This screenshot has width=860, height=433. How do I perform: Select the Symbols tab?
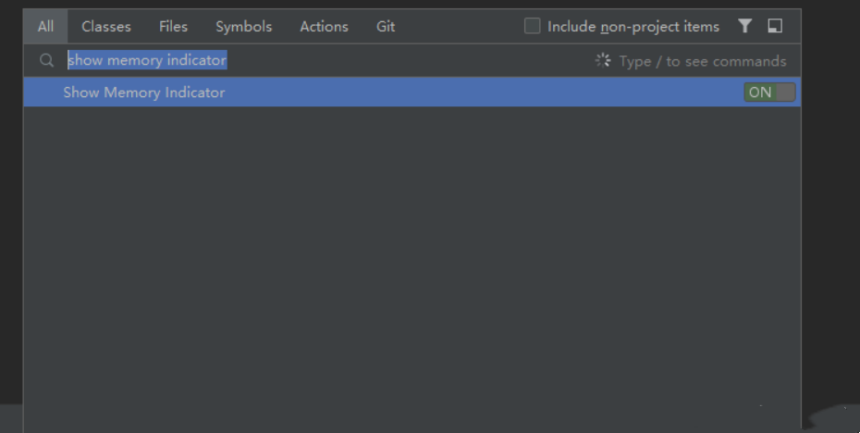pyautogui.click(x=243, y=26)
